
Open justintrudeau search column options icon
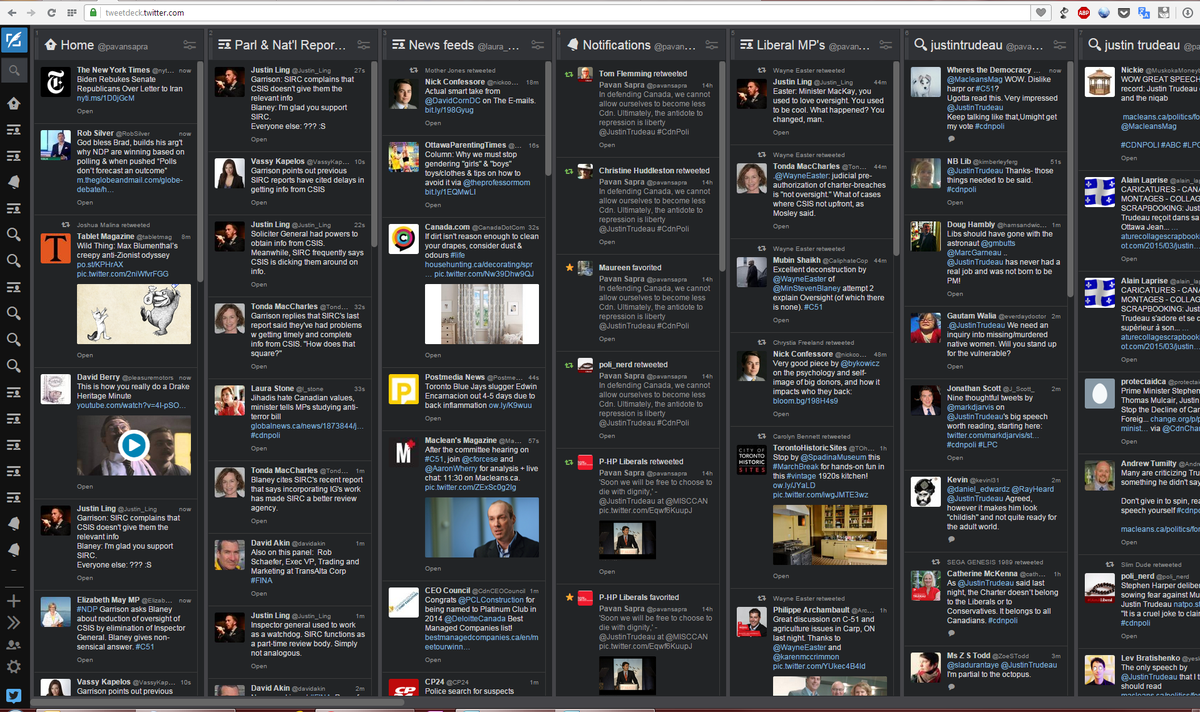coord(1060,45)
